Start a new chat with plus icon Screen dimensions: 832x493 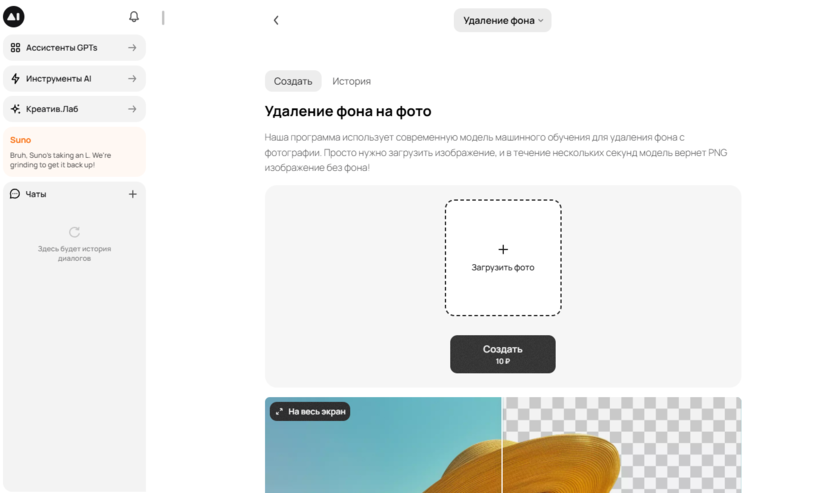point(133,194)
